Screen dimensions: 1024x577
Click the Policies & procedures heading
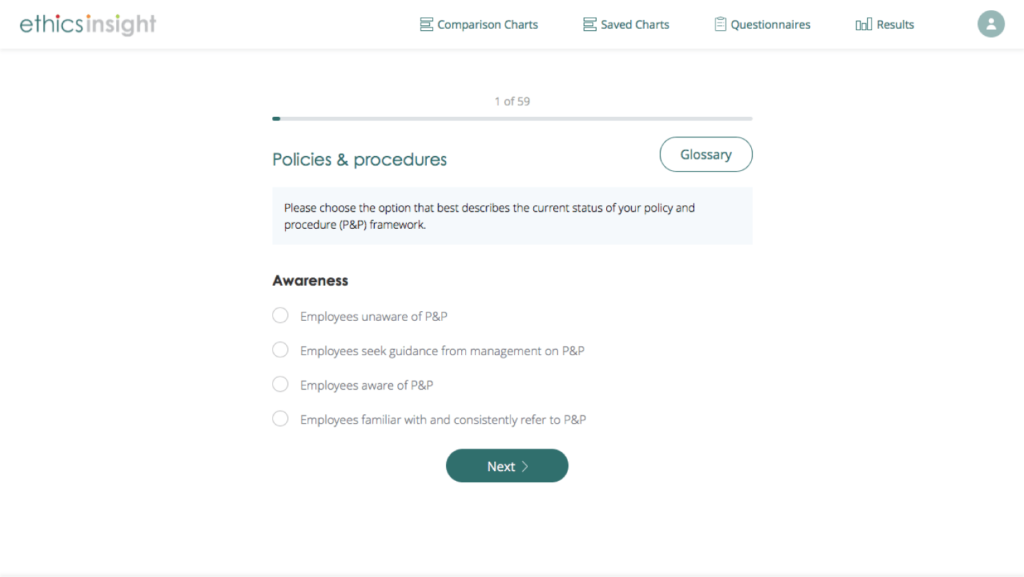pos(359,160)
